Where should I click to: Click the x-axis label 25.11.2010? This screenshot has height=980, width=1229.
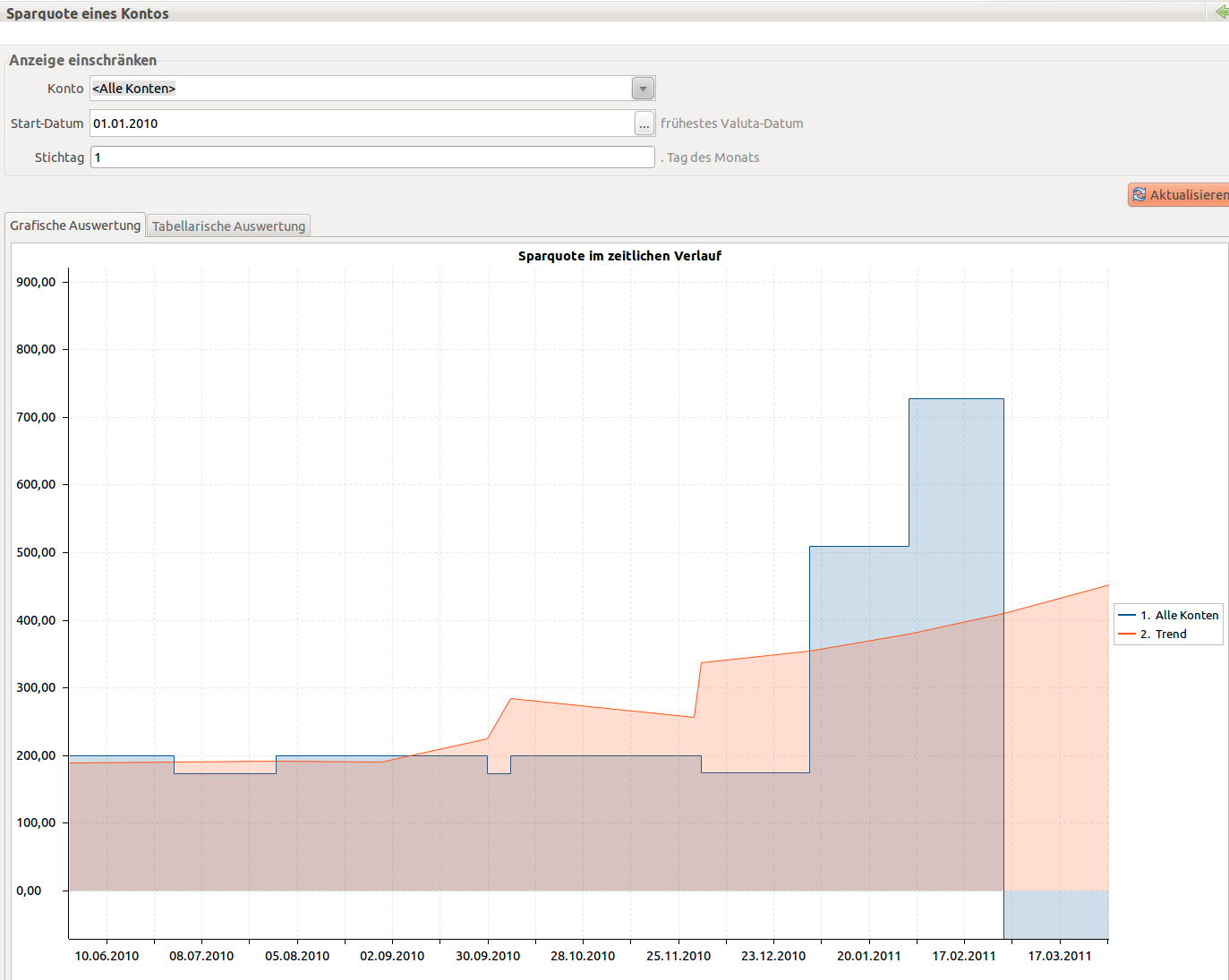(x=679, y=956)
